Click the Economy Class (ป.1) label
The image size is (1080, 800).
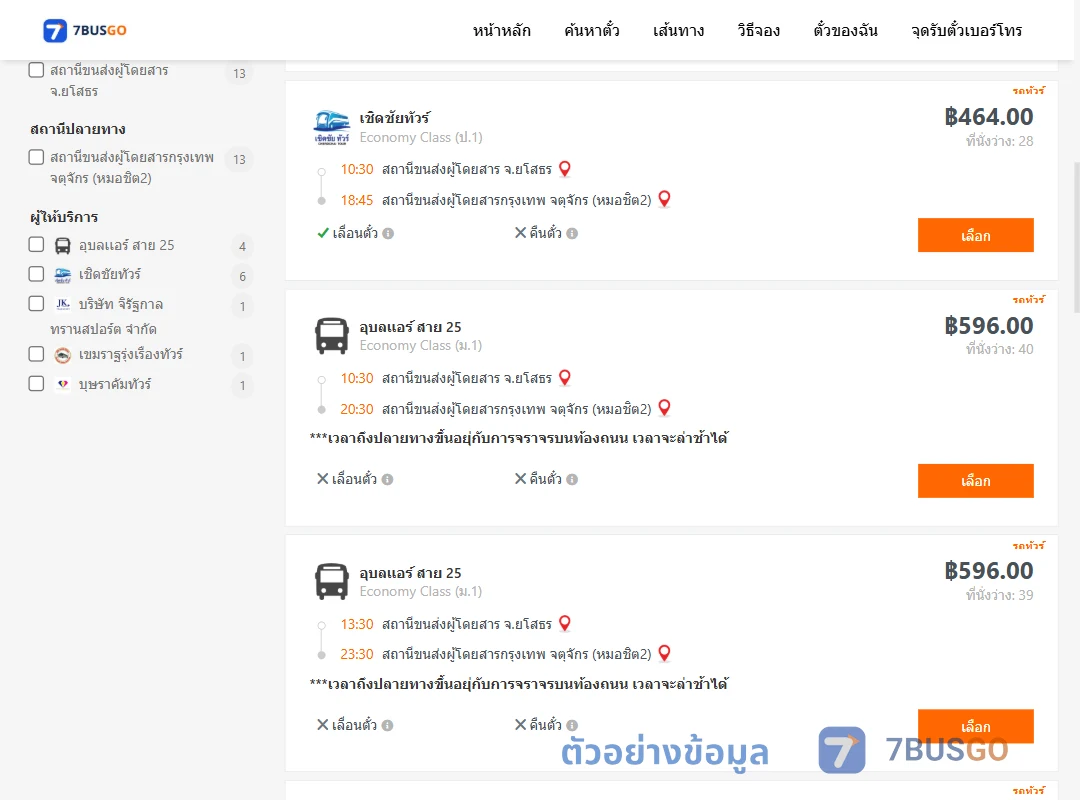[421, 137]
